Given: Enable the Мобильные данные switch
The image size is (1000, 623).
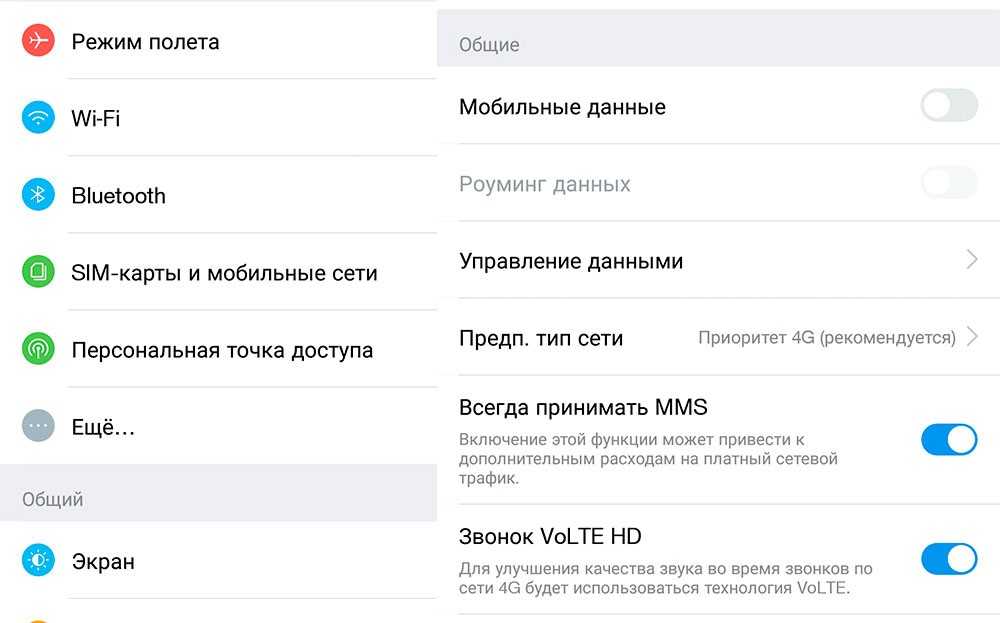Looking at the screenshot, I should pos(948,106).
